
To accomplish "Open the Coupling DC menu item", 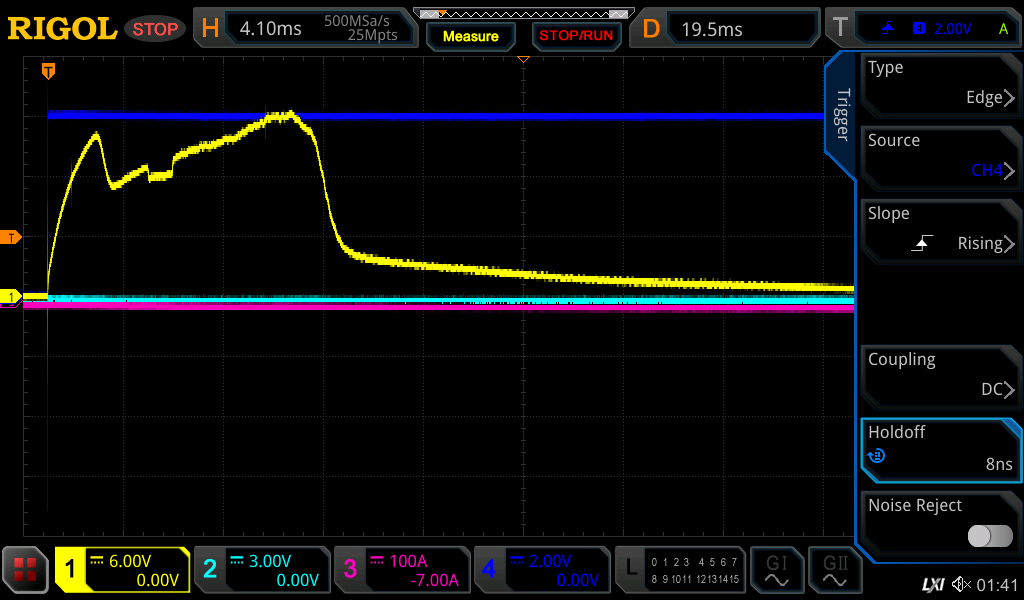I will [940, 375].
